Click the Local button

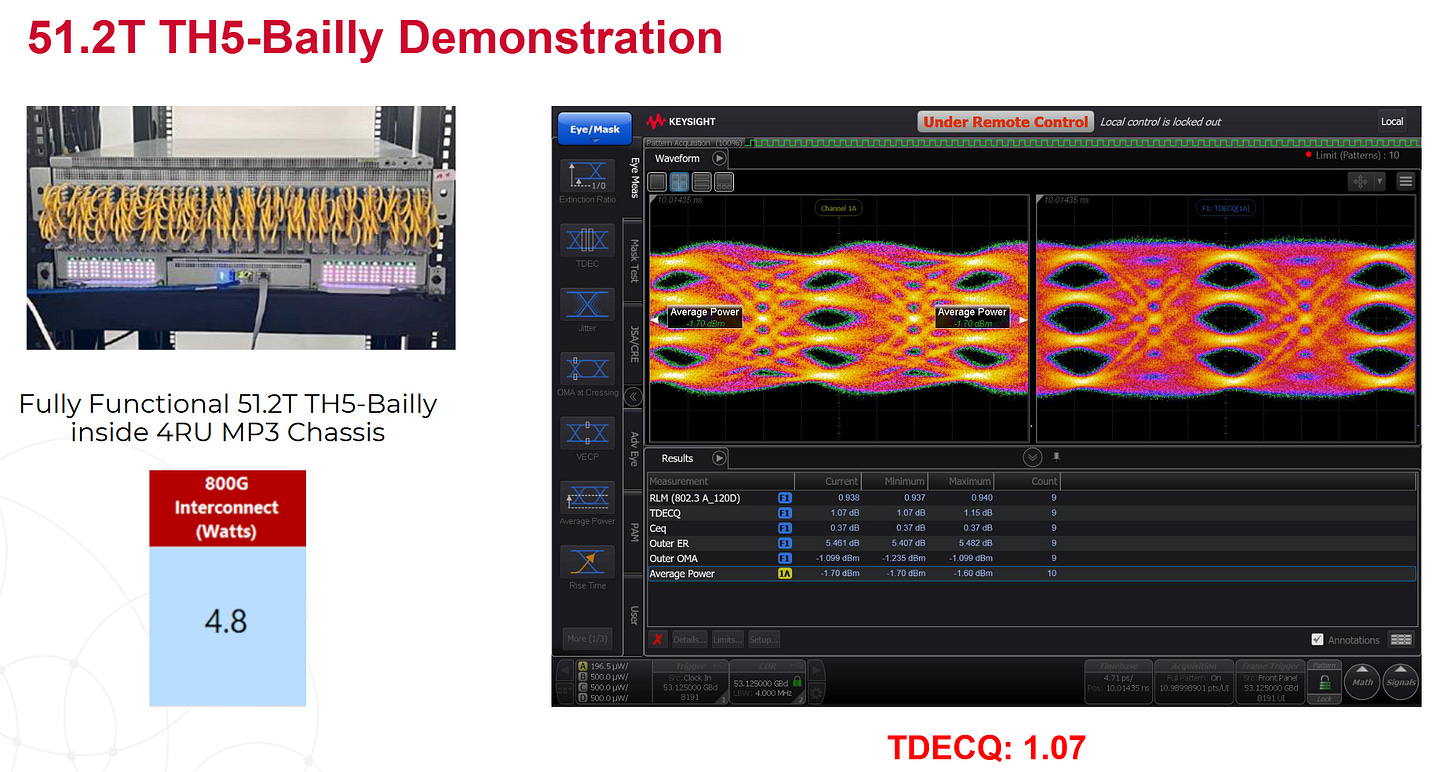1392,121
